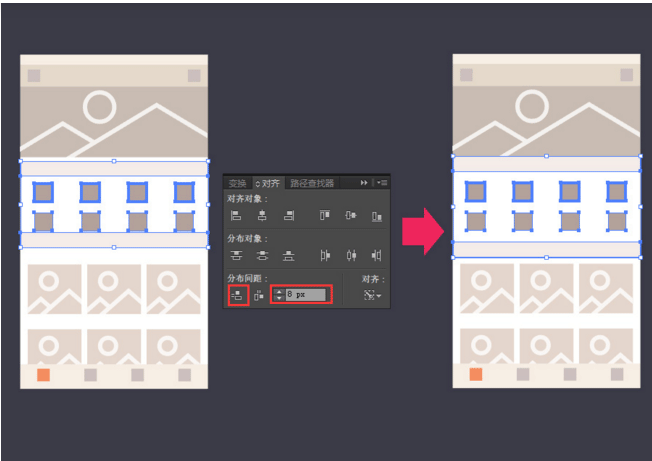Select the orange square in left mockup footer

[x=44, y=375]
